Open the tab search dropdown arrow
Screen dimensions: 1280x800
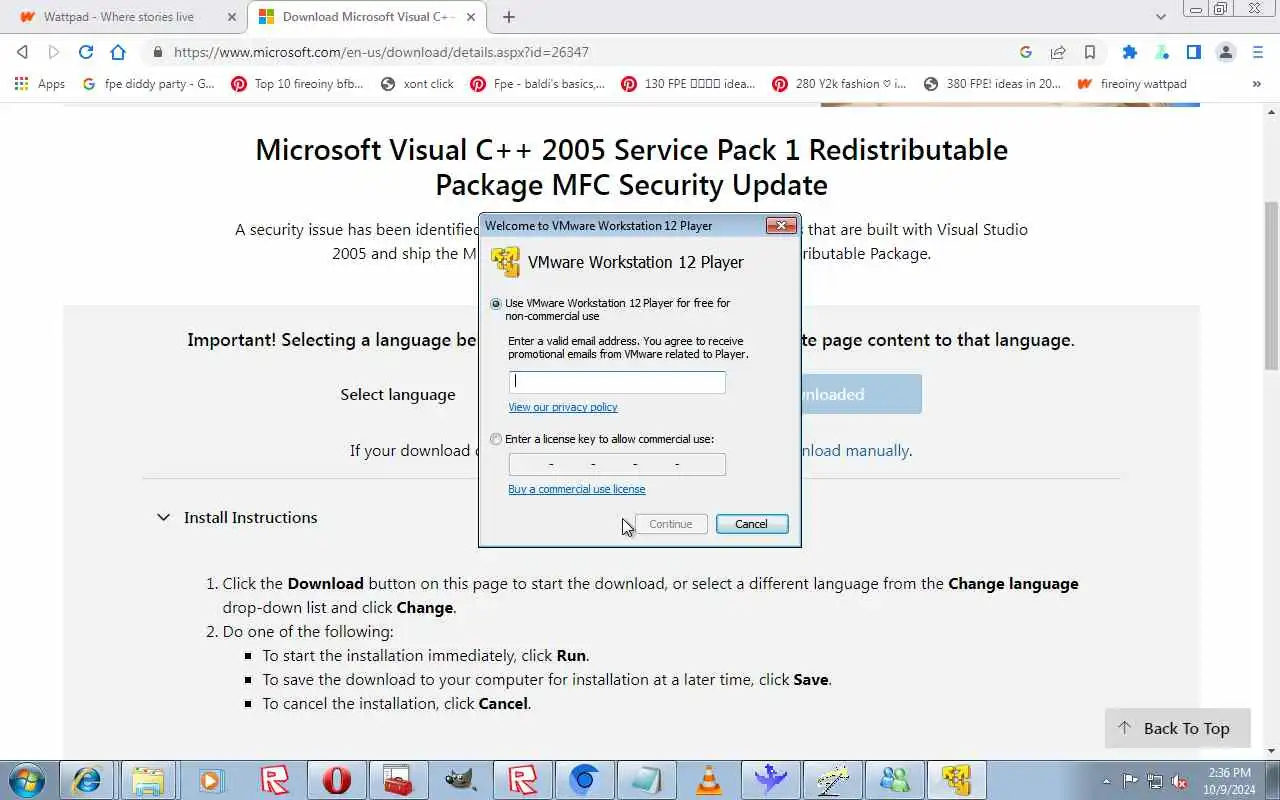pyautogui.click(x=1161, y=17)
